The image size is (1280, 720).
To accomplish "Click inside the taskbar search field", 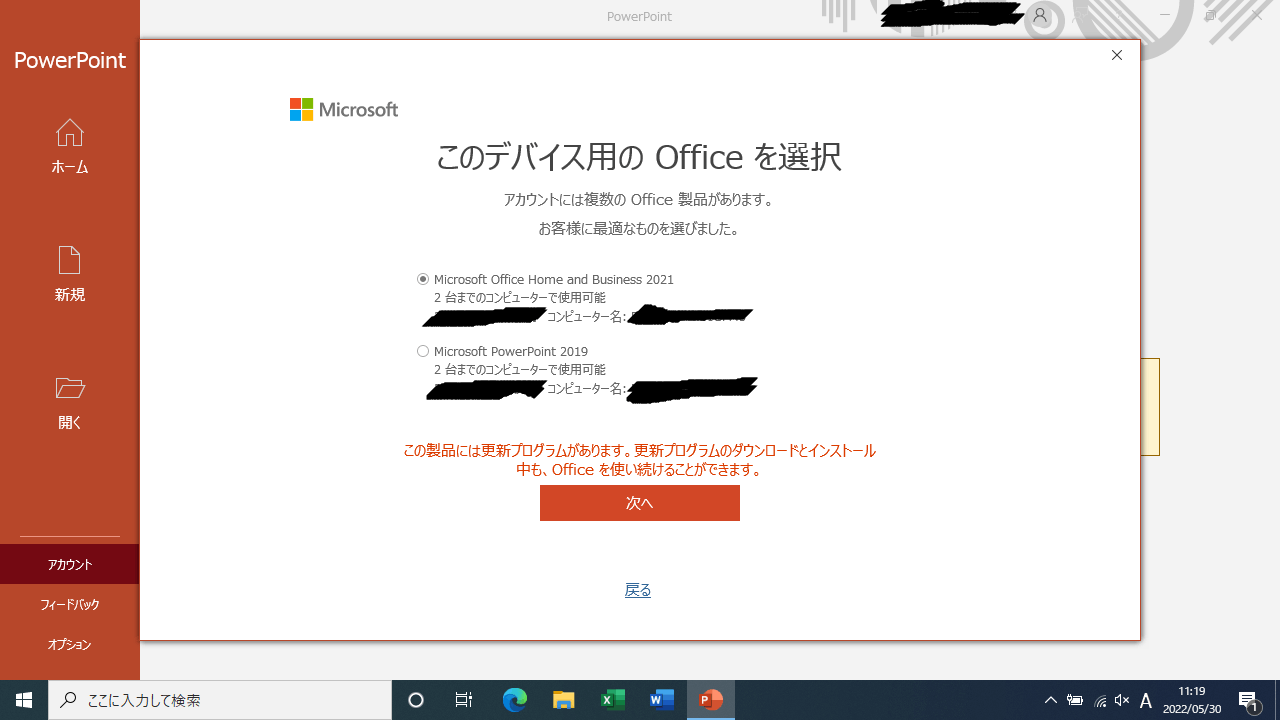I will [x=220, y=700].
